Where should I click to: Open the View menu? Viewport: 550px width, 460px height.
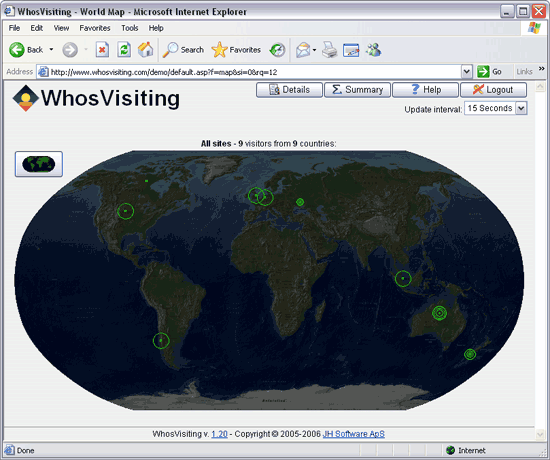[x=61, y=28]
